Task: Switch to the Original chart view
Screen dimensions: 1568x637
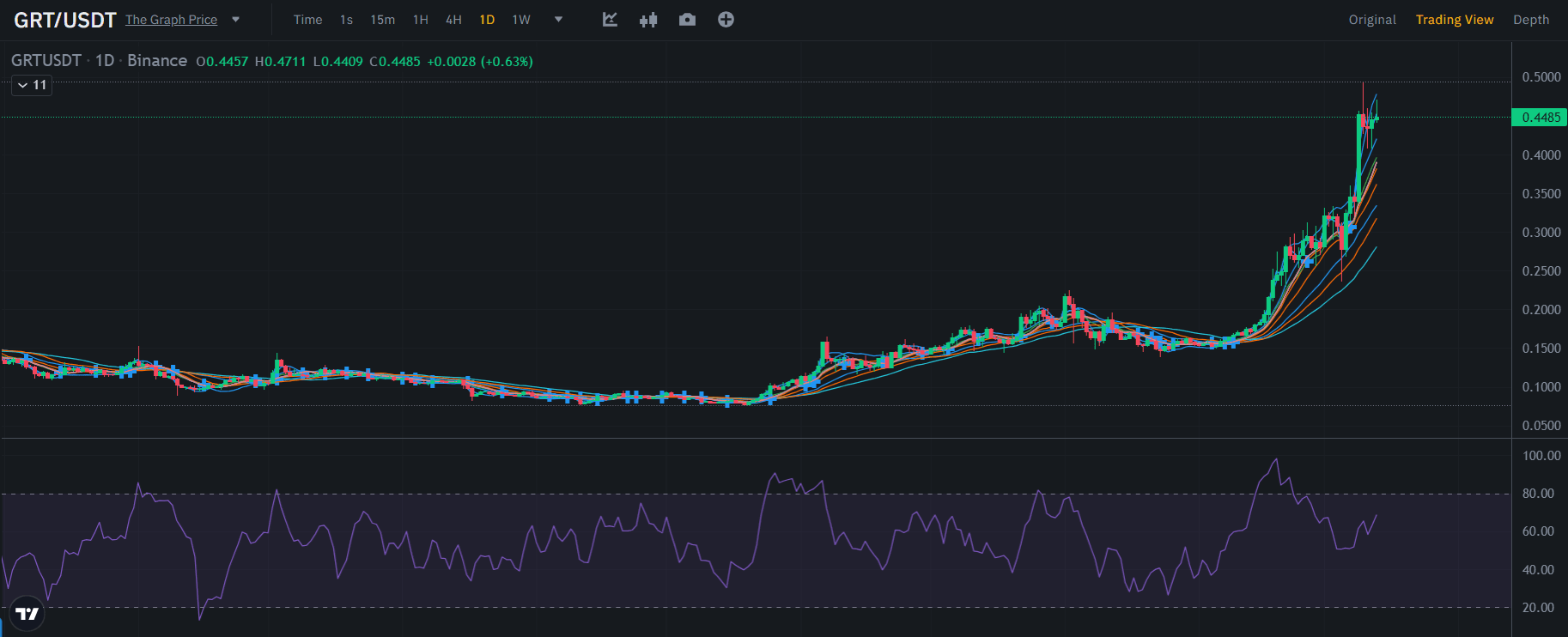Action: [1371, 20]
